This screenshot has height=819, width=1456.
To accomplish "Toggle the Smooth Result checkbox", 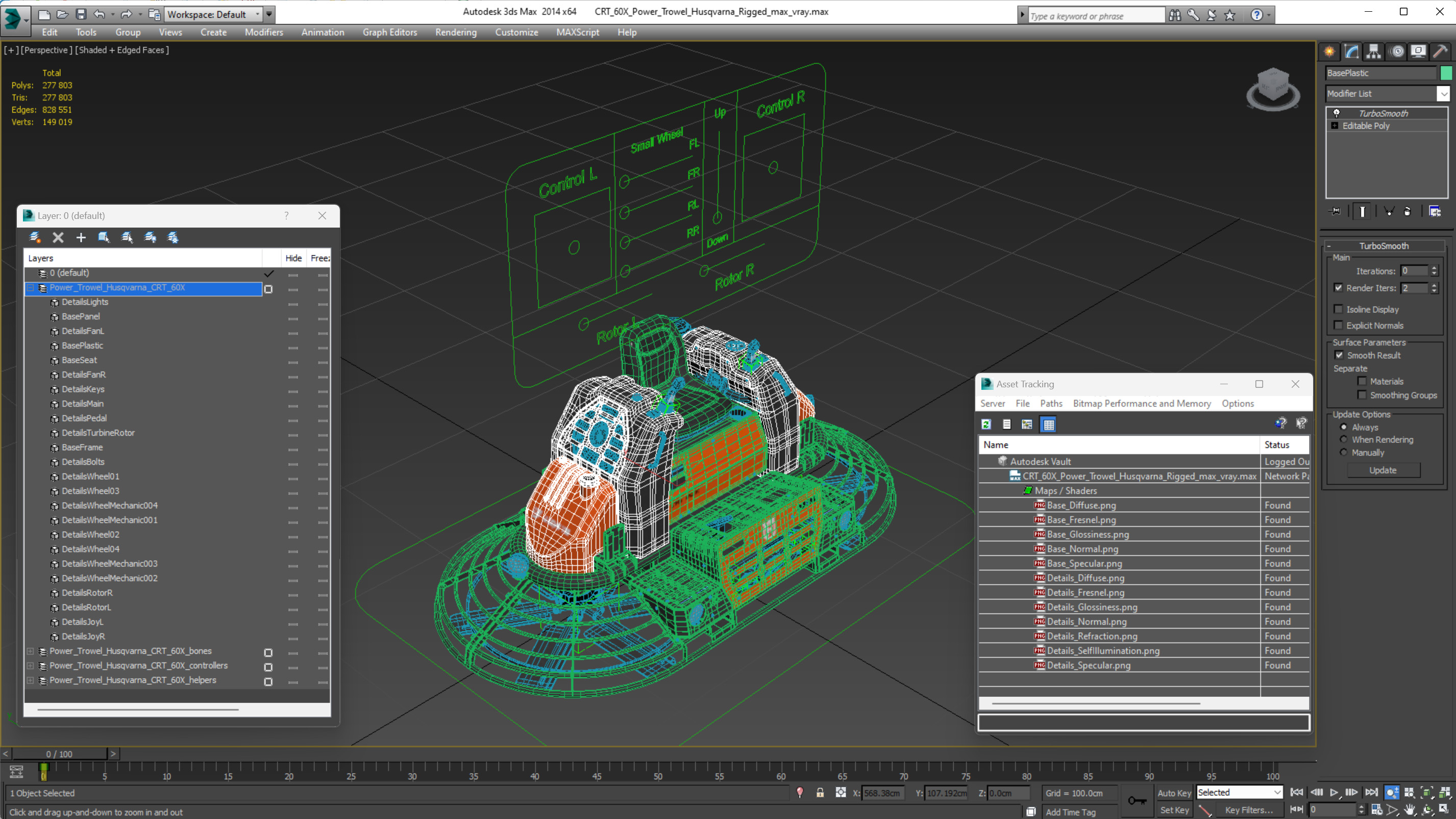I will tap(1339, 355).
